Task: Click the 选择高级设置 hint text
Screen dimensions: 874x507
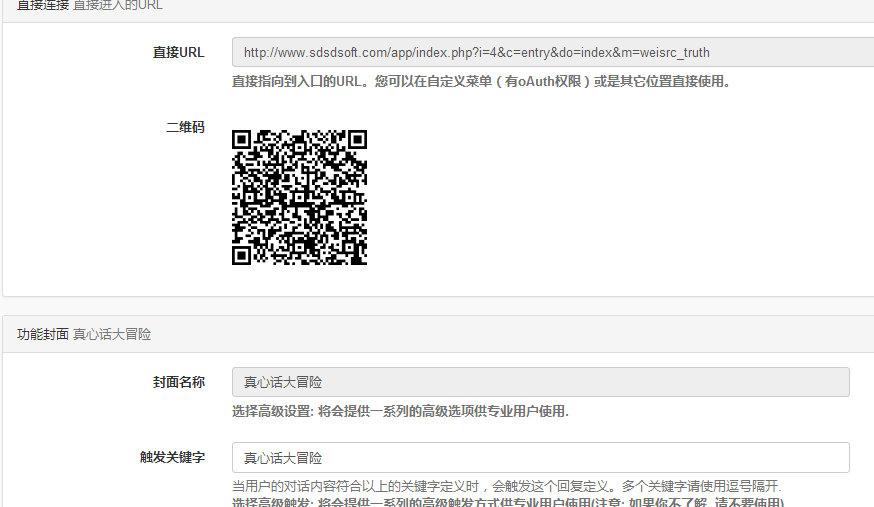Action: [400, 411]
